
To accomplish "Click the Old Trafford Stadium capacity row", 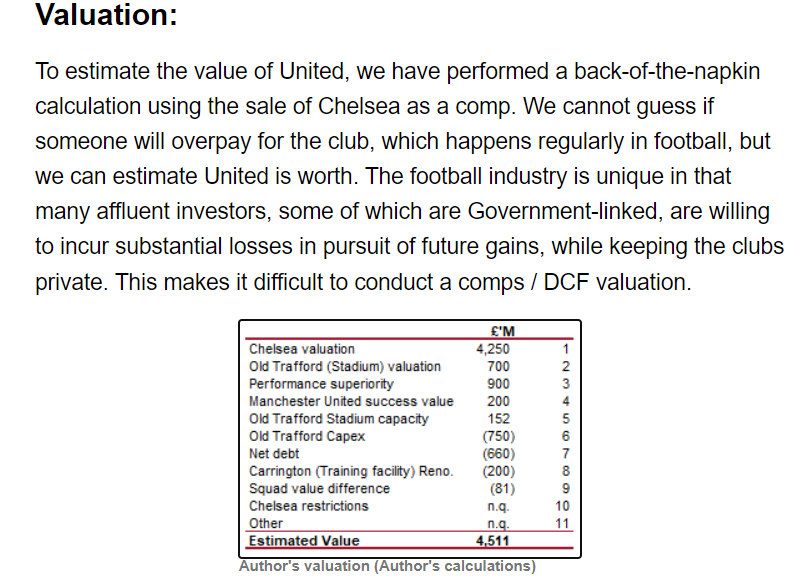I will (410, 419).
